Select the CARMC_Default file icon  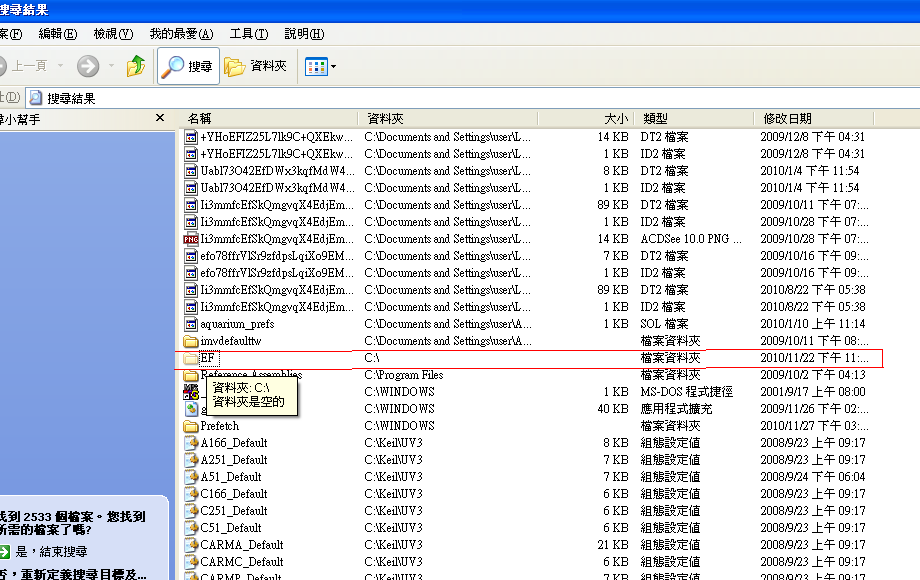click(190, 562)
